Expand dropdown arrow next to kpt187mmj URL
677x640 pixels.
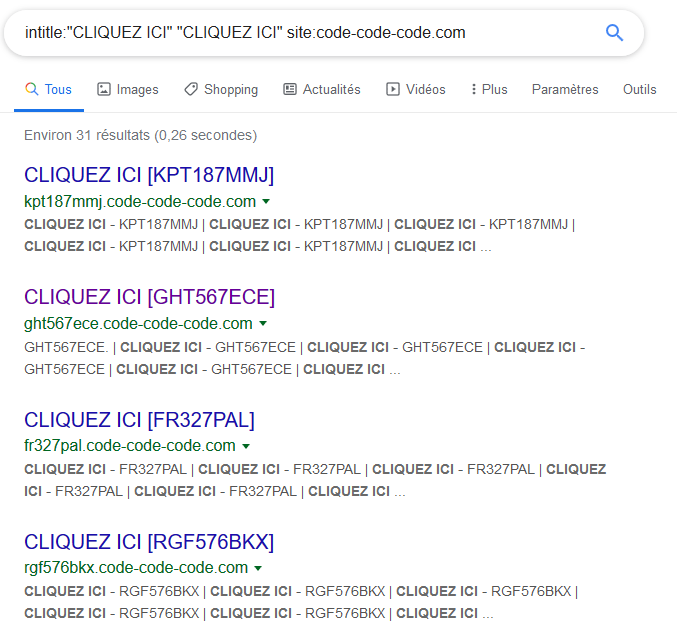tap(266, 201)
